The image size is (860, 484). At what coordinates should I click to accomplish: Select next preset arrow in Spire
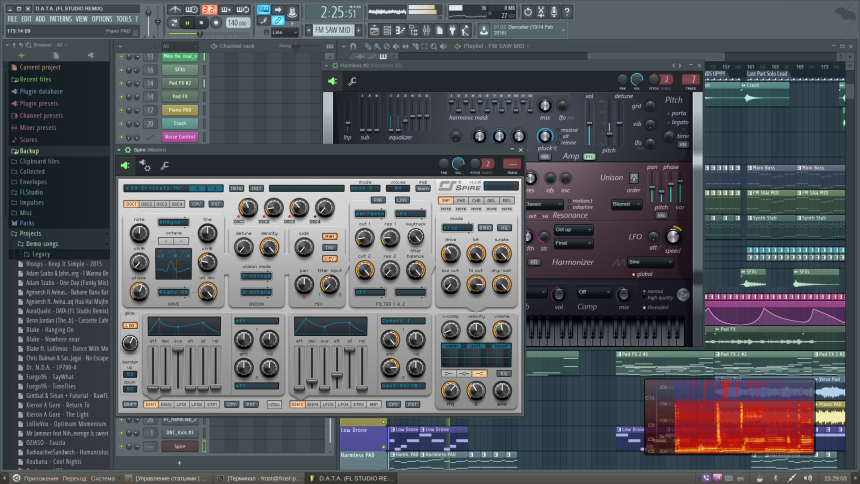[215, 188]
